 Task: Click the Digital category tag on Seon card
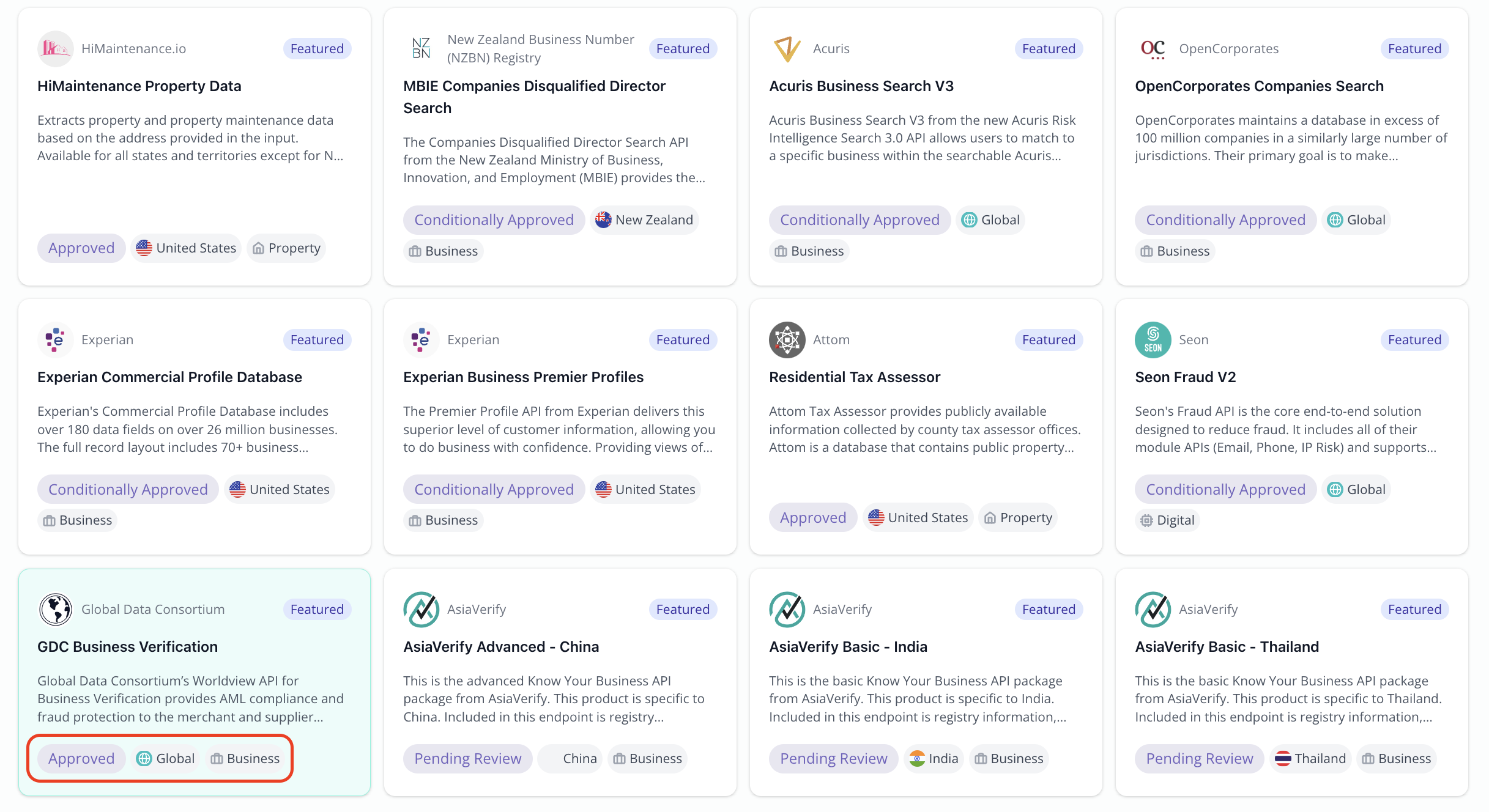click(1167, 520)
